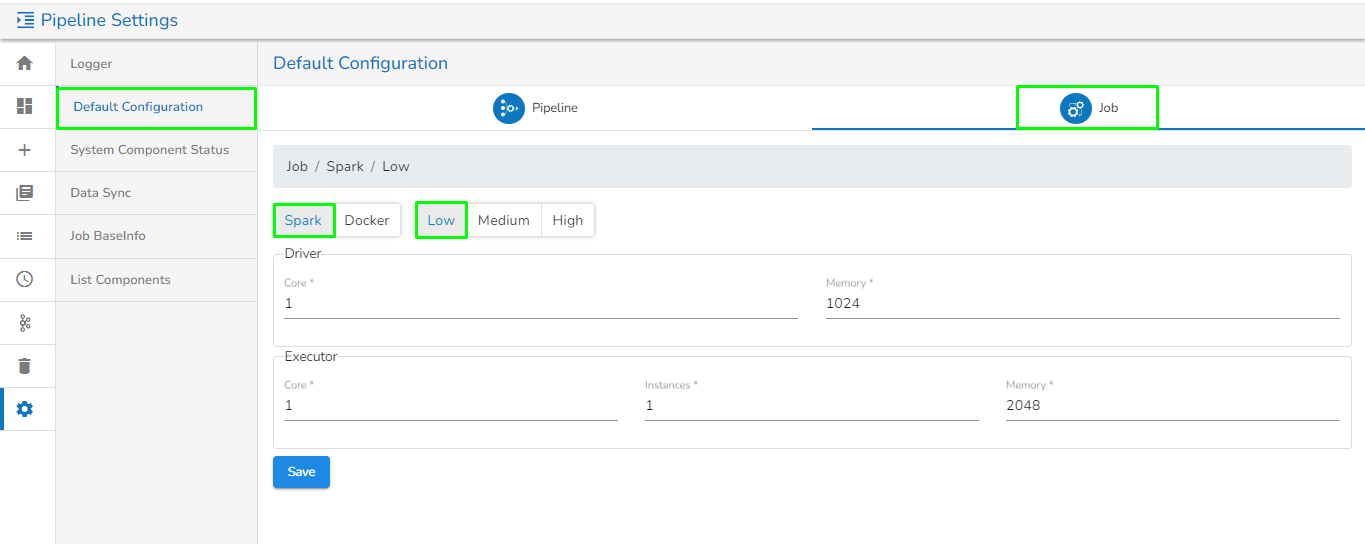Open the clock scheduler icon
Viewport: 1365px width, 544px height.
[x=25, y=279]
